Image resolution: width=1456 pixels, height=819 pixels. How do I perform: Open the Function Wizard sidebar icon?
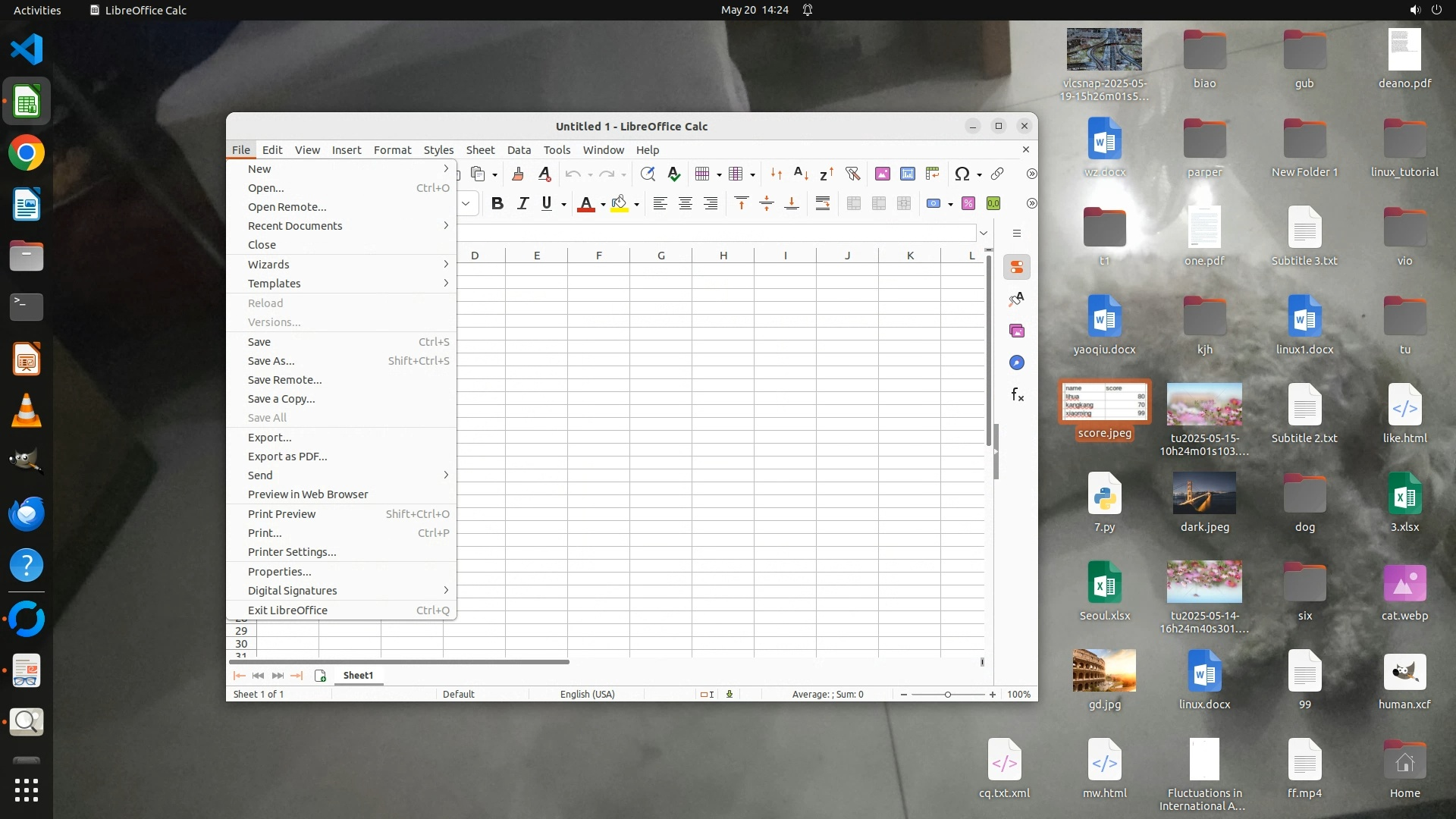[1017, 394]
